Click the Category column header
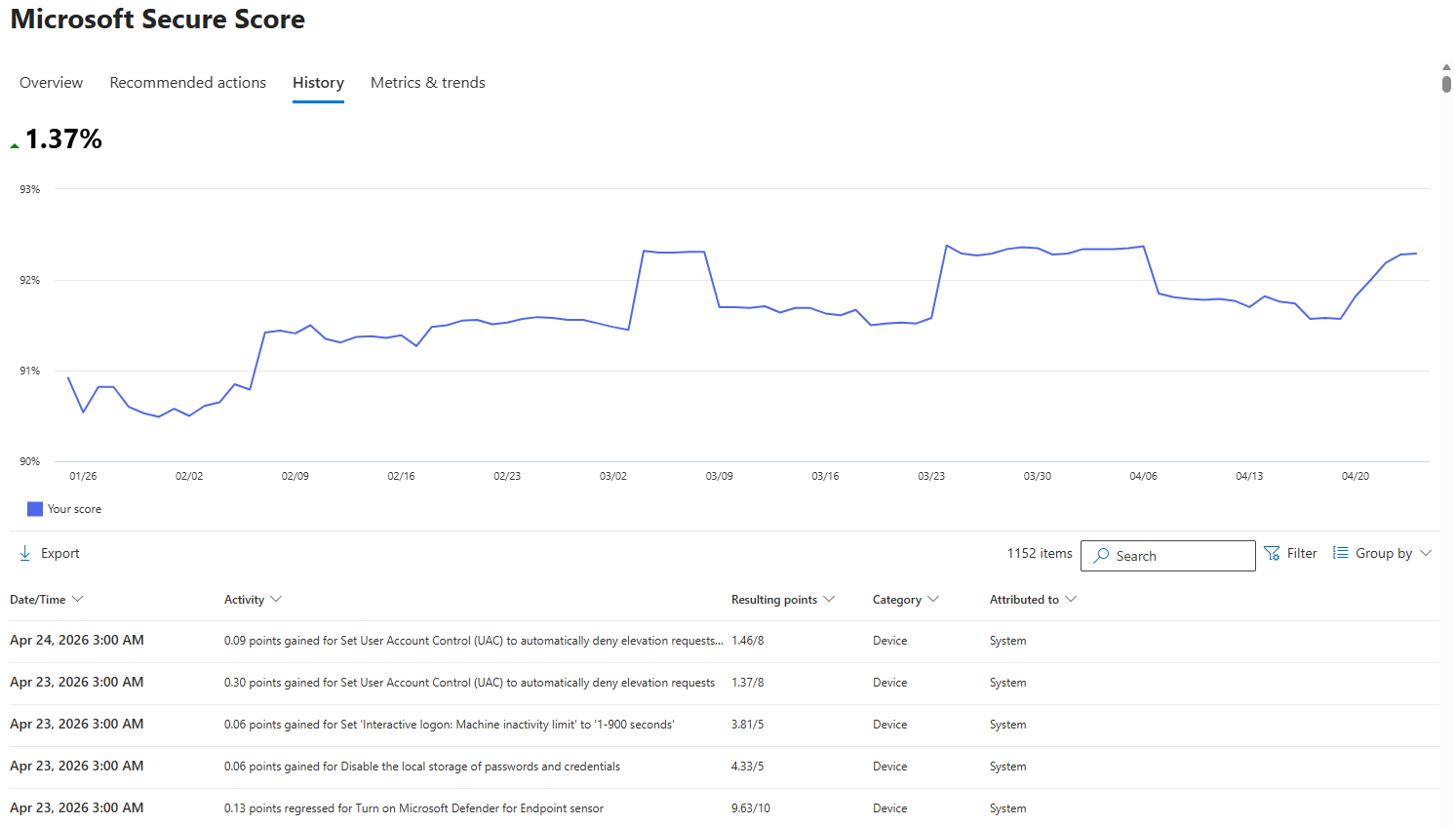 click(x=897, y=600)
